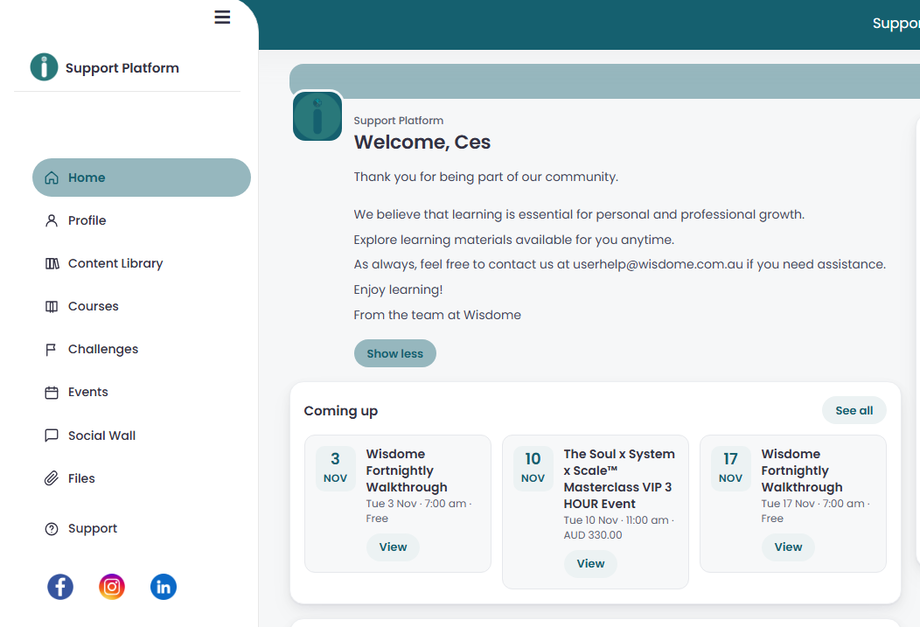
Task: Click the Social Wall chat bubble icon
Action: 52,435
